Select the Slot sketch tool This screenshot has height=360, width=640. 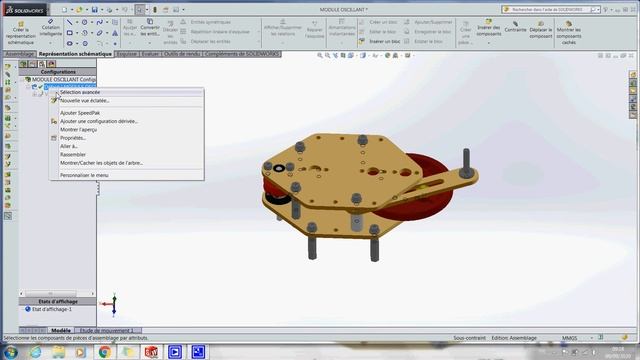70,43
